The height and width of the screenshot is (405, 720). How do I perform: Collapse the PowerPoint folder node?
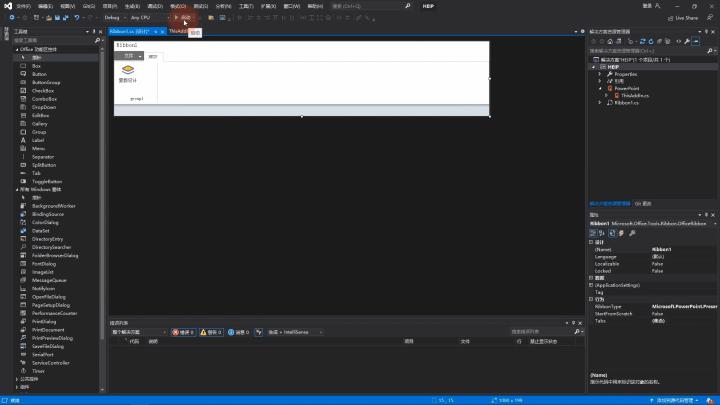pyautogui.click(x=600, y=88)
